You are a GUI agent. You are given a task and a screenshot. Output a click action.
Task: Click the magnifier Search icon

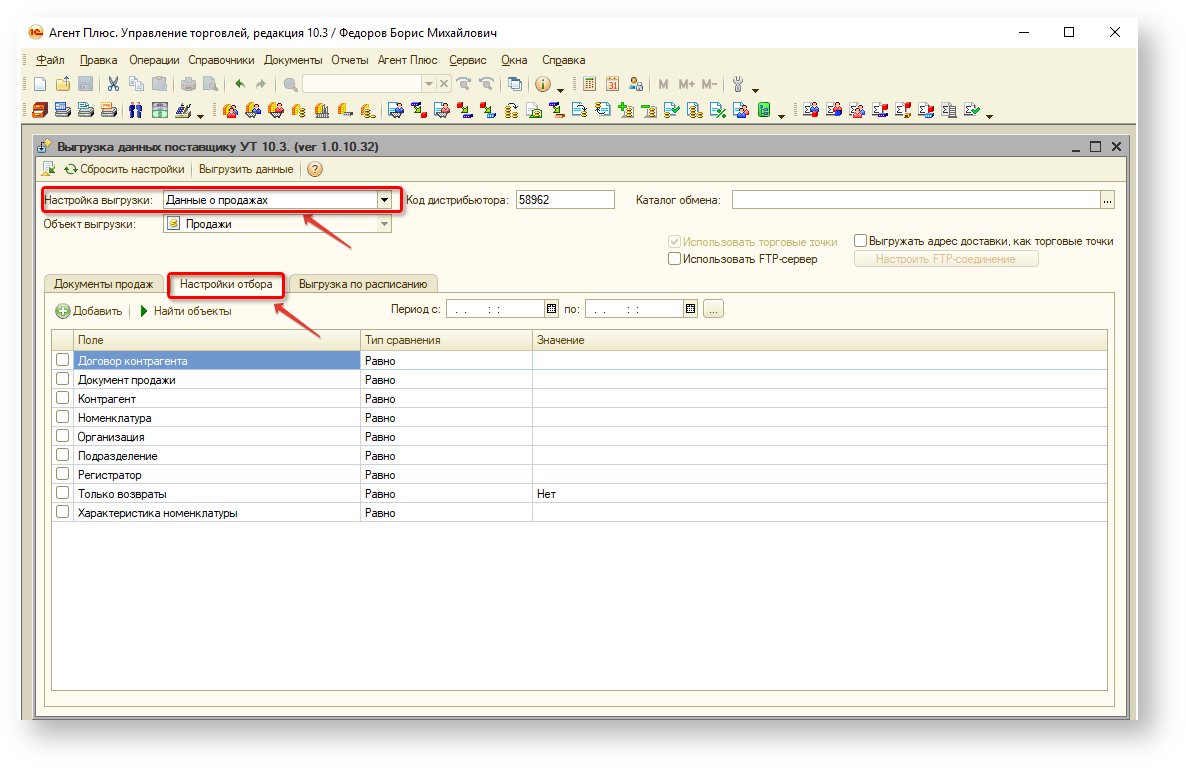coord(290,84)
